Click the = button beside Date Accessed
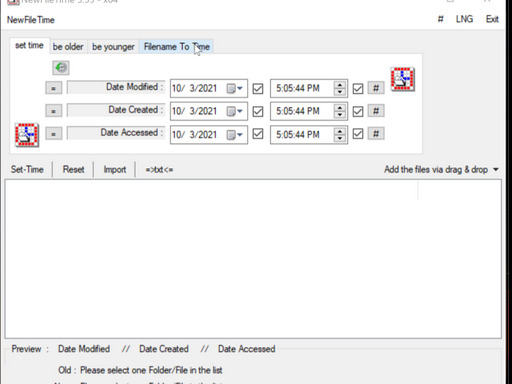Viewport: 512px width, 384px height. point(54,134)
